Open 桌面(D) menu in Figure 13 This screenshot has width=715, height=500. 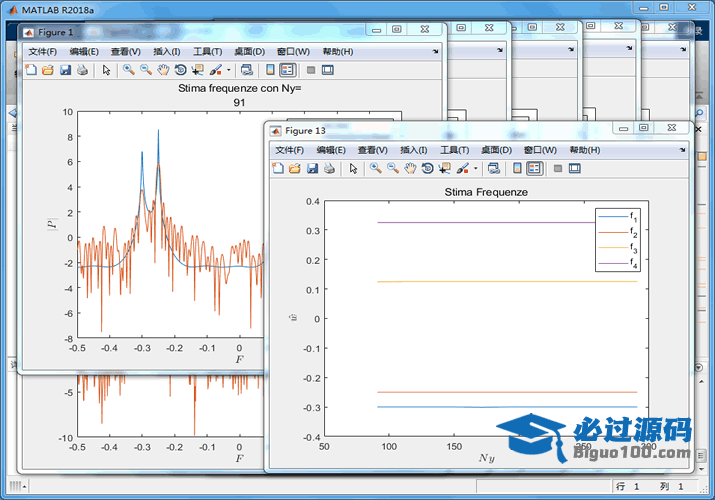[x=497, y=150]
